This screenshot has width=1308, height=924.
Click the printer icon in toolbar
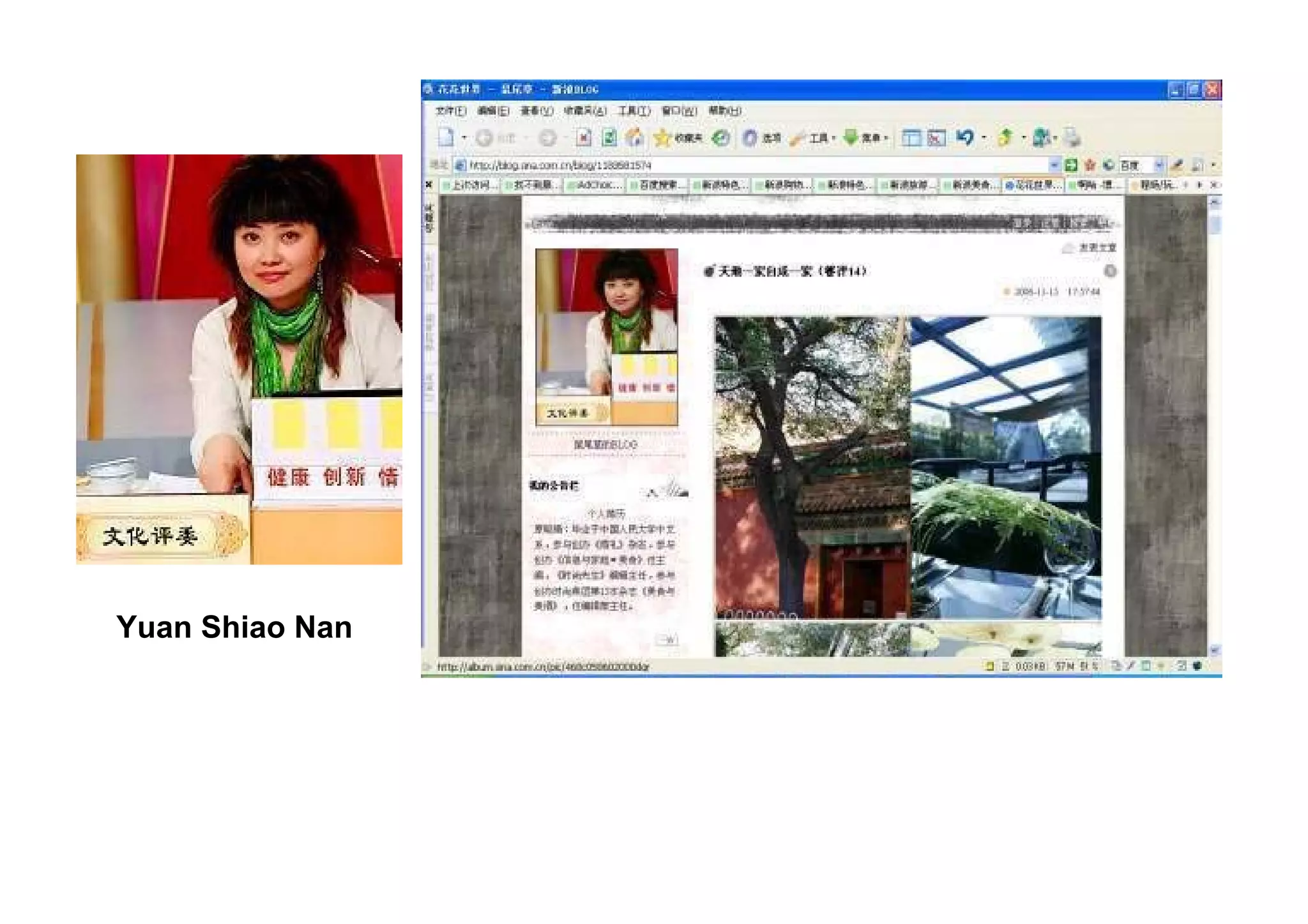pyautogui.click(x=1072, y=137)
